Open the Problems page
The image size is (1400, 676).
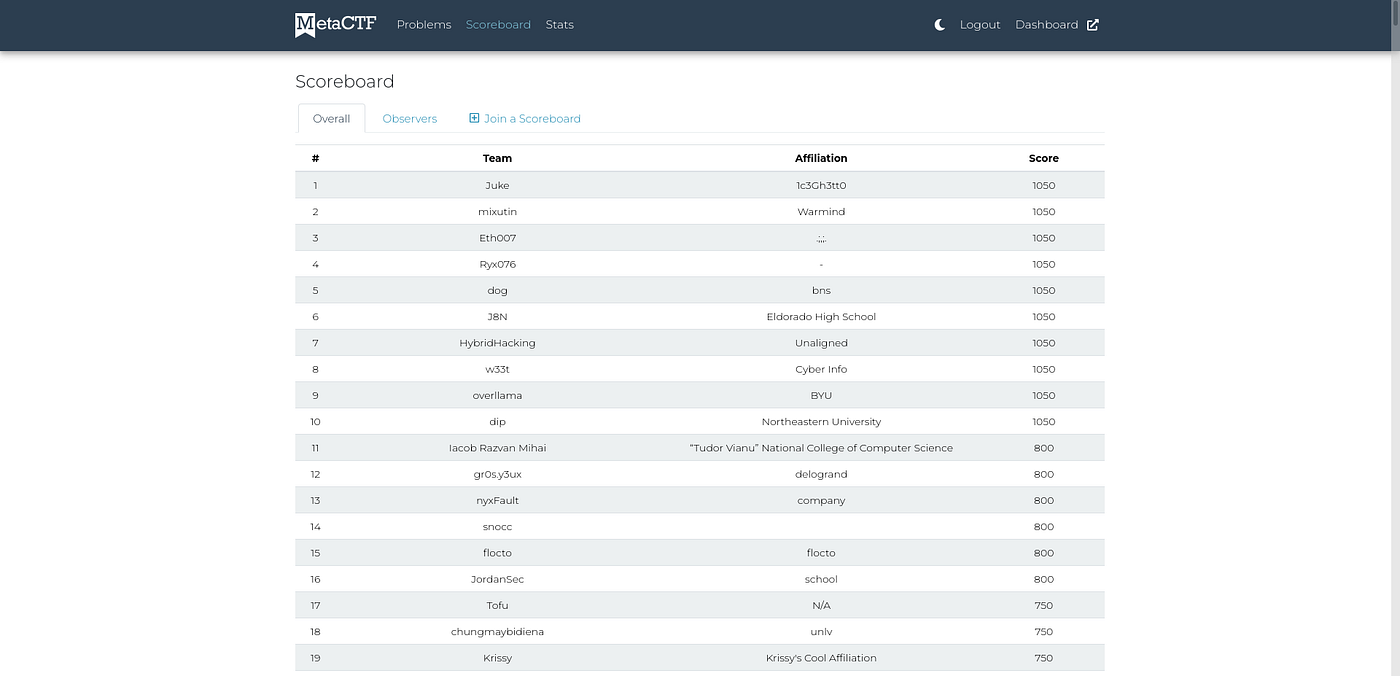[x=424, y=25]
